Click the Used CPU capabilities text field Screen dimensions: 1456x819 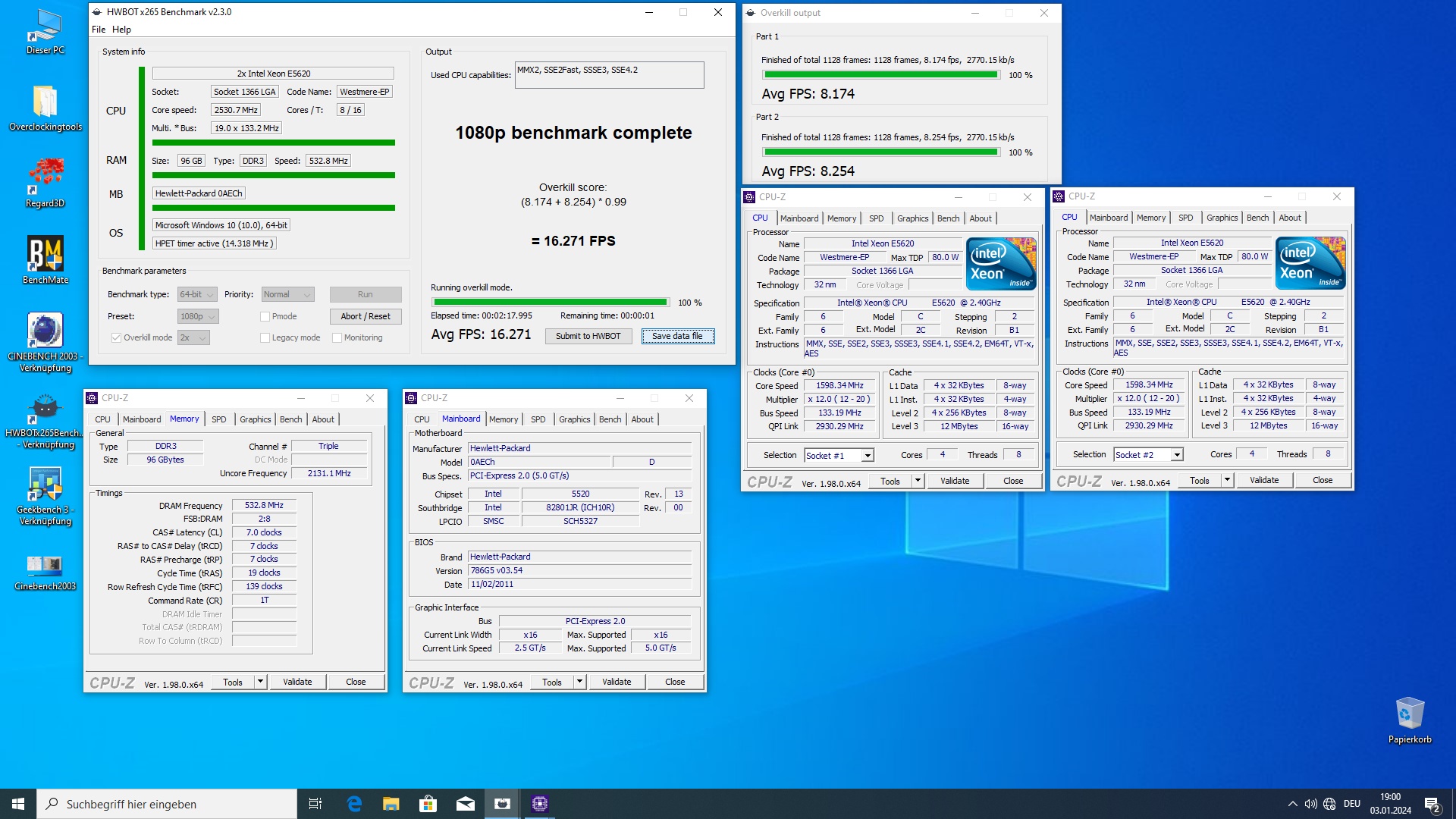(609, 75)
